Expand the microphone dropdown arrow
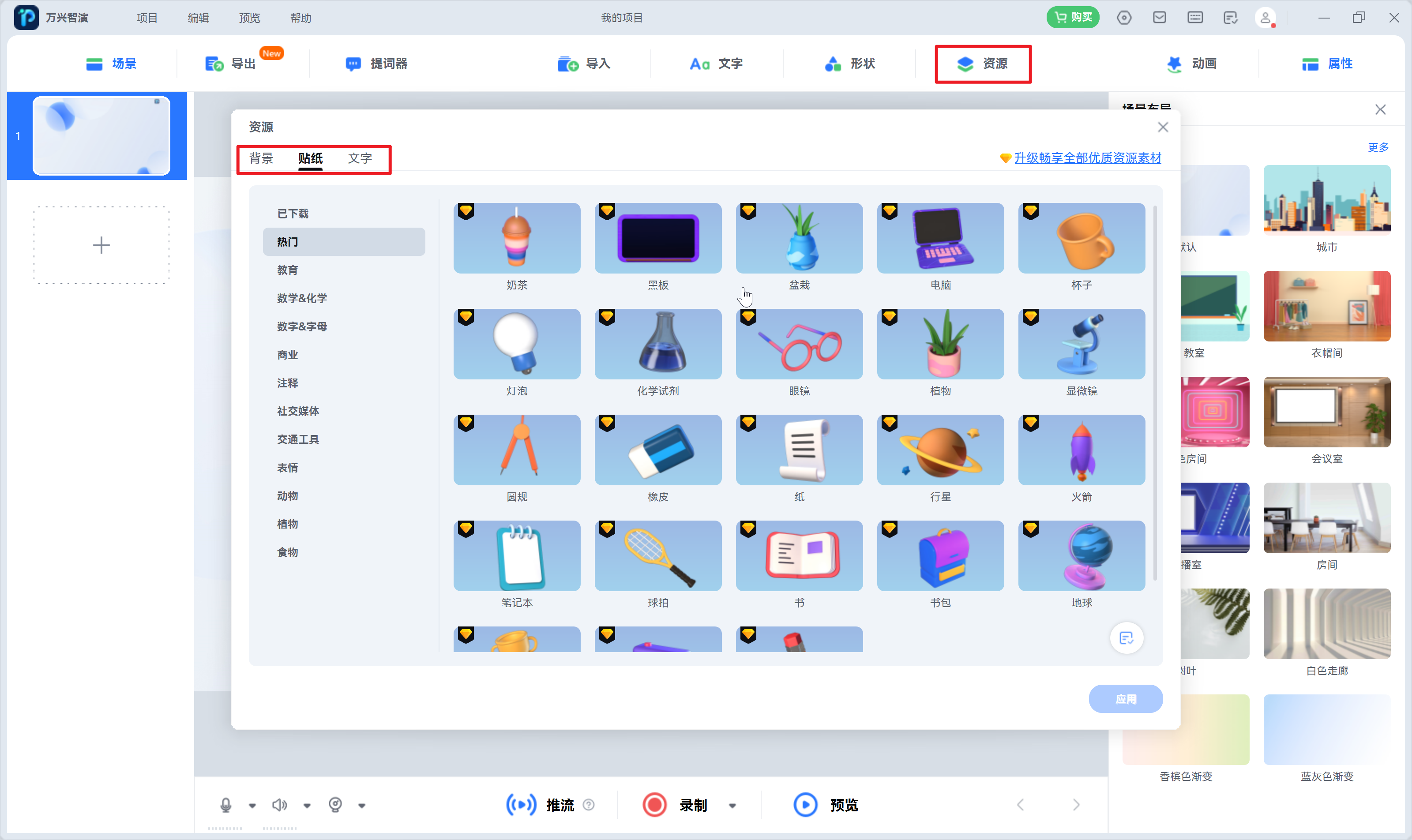1412x840 pixels. pos(252,806)
